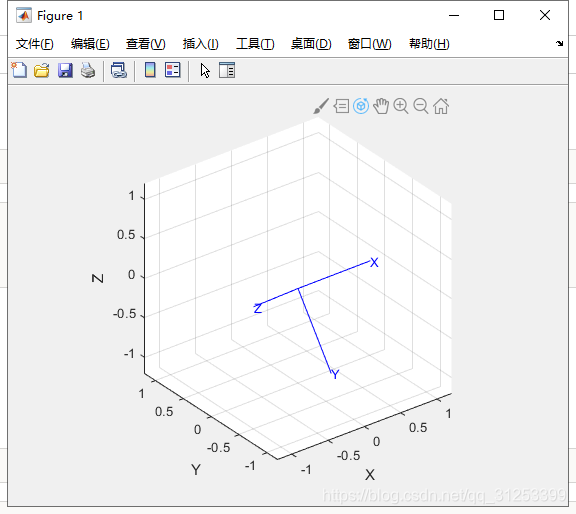Open the Property Inspector icon

[x=227, y=70]
